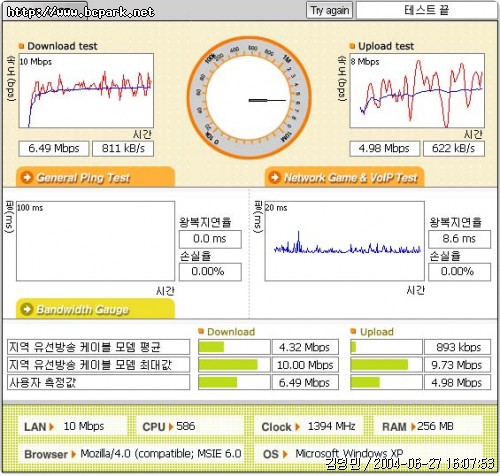Click the Download test orange bullet icon

(x=21, y=46)
